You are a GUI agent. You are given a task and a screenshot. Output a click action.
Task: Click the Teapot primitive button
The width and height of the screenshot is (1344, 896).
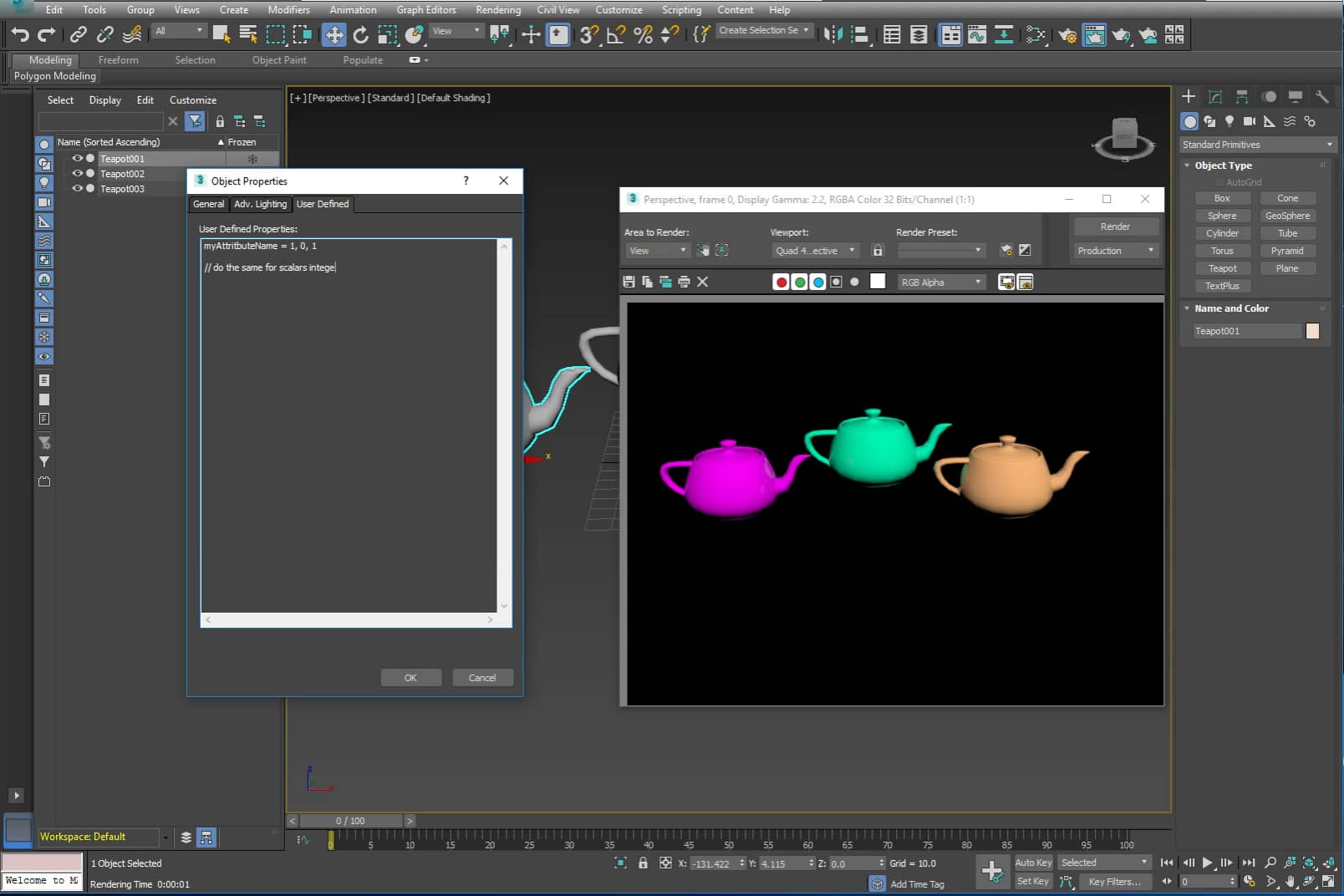click(x=1223, y=268)
